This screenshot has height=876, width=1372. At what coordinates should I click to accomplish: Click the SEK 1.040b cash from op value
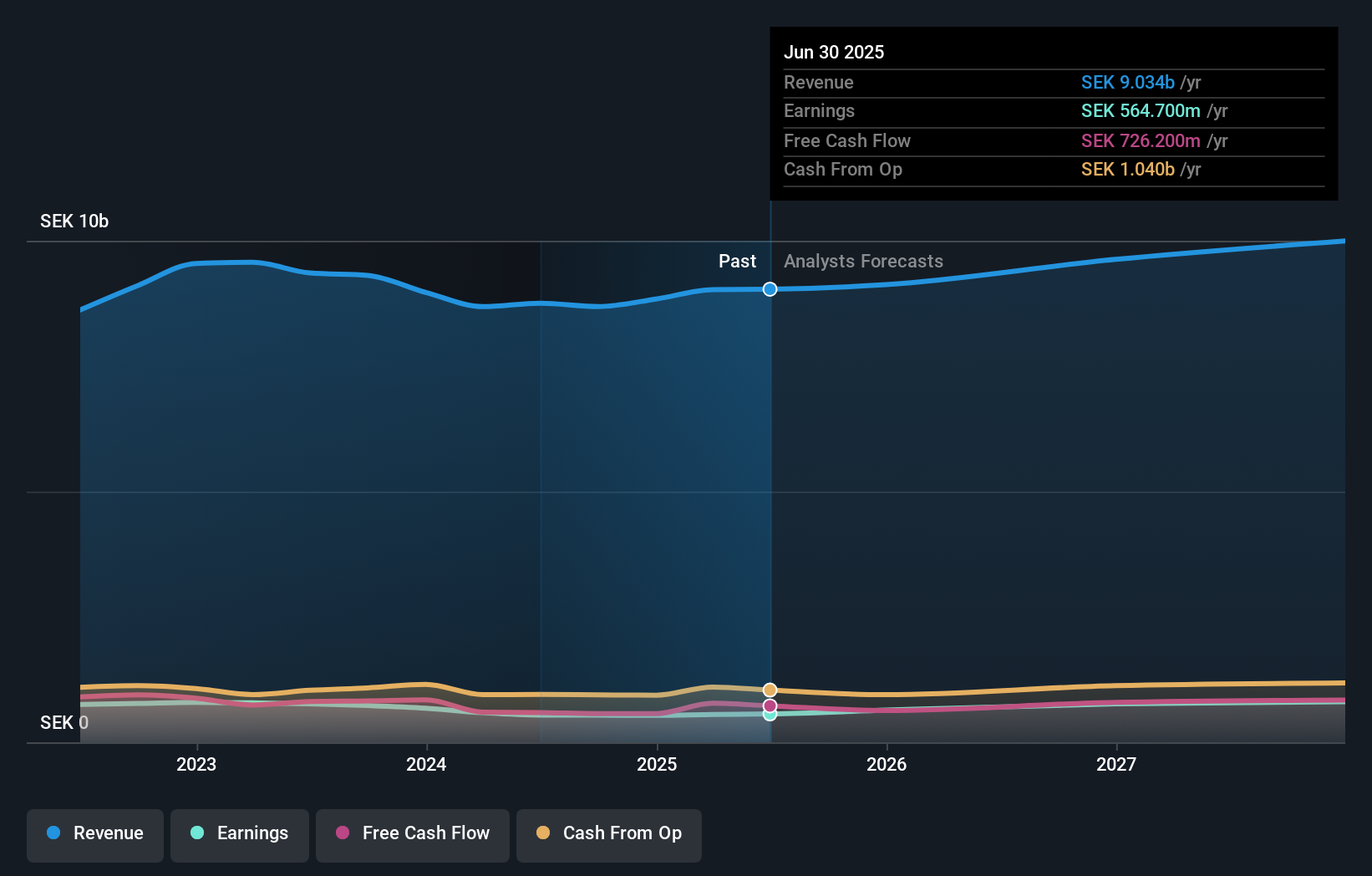click(x=1128, y=169)
